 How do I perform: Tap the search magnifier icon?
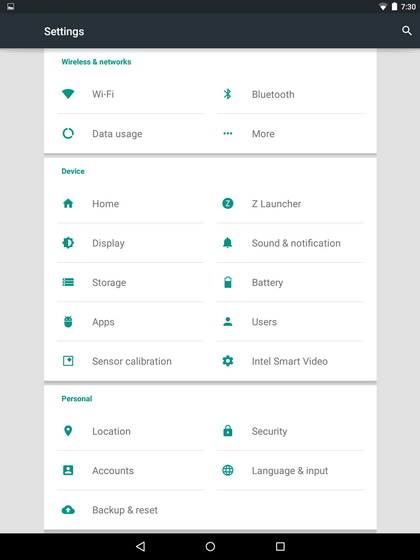click(407, 31)
